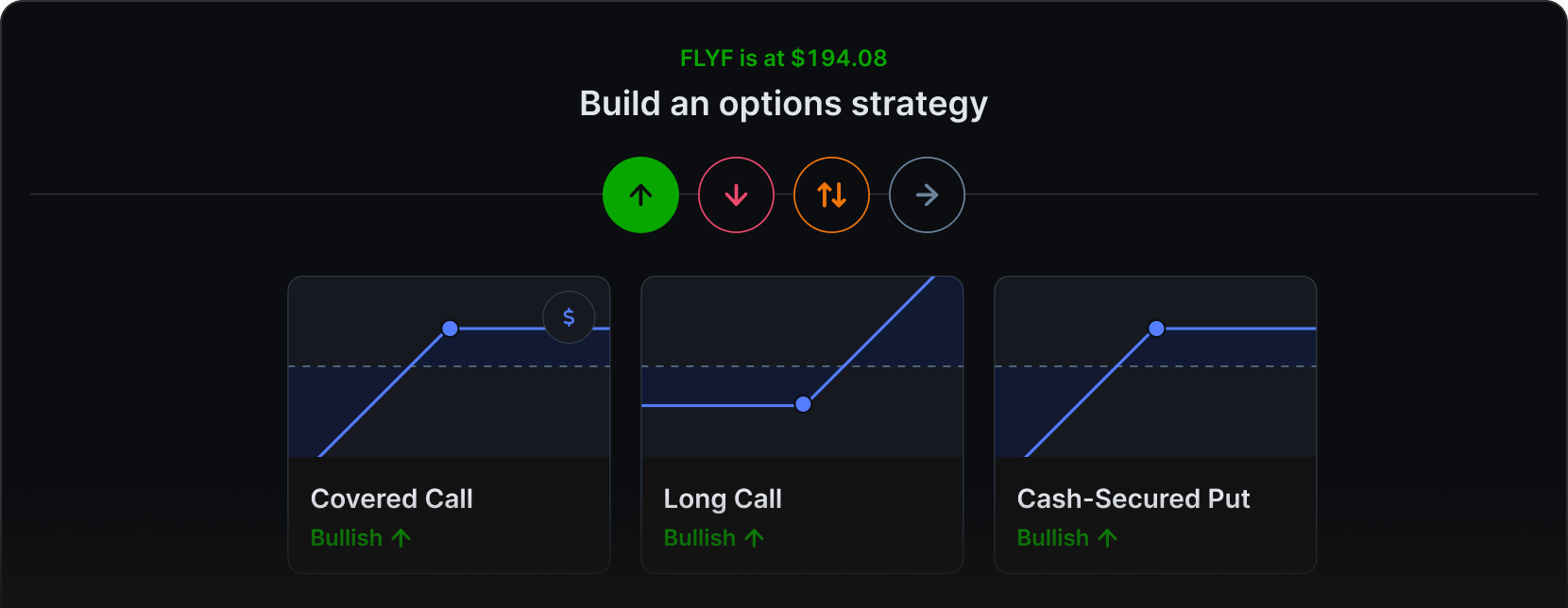Select the gray neutral right-arrow filter
The image size is (1568, 608).
[x=927, y=194]
